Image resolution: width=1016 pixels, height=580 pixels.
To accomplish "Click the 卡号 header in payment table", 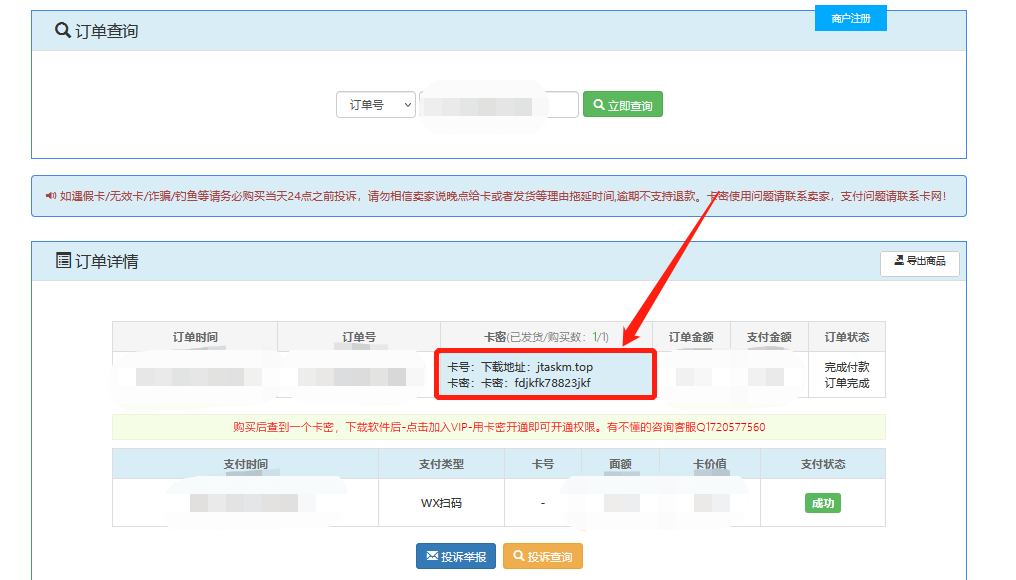I will pyautogui.click(x=542, y=464).
